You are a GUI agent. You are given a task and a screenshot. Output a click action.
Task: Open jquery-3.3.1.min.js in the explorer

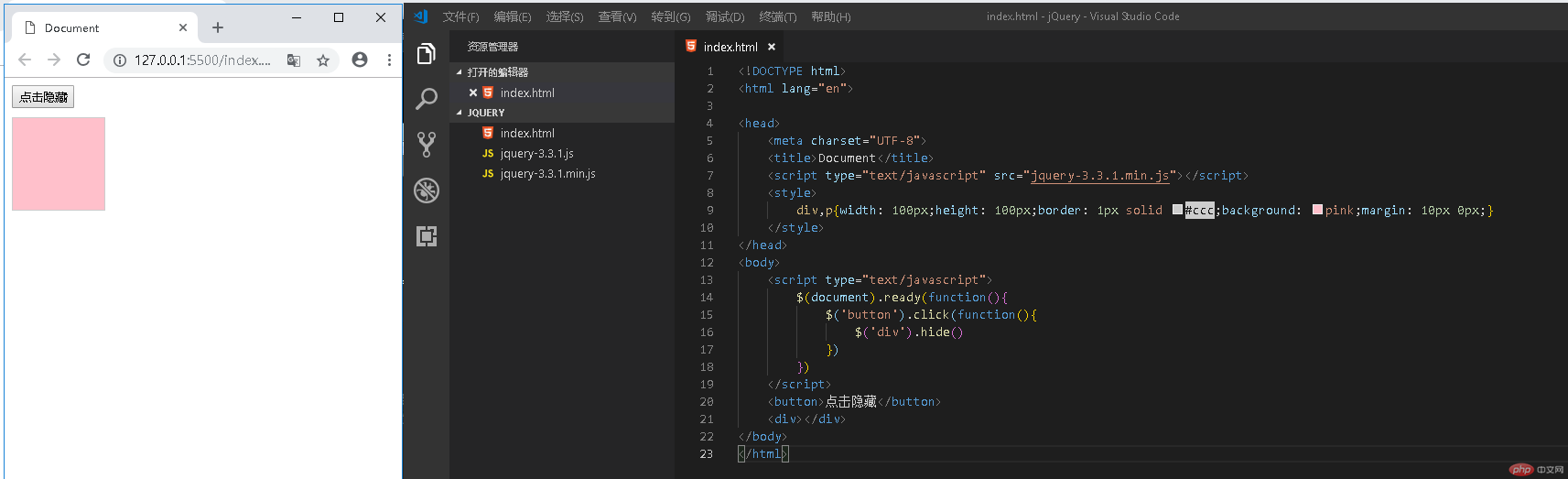point(547,173)
